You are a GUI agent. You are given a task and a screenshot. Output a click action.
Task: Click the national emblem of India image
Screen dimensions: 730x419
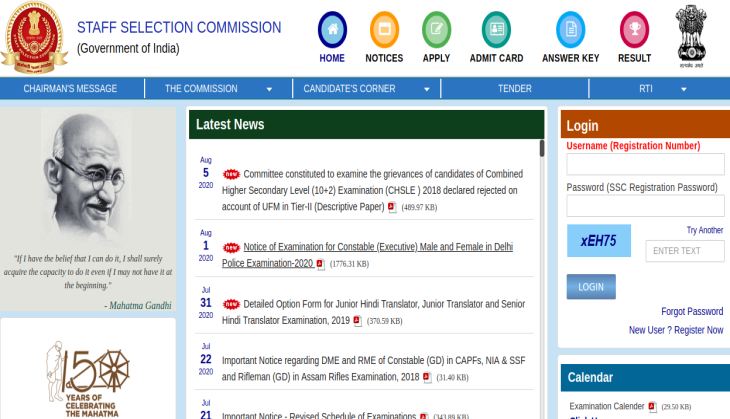coord(691,36)
